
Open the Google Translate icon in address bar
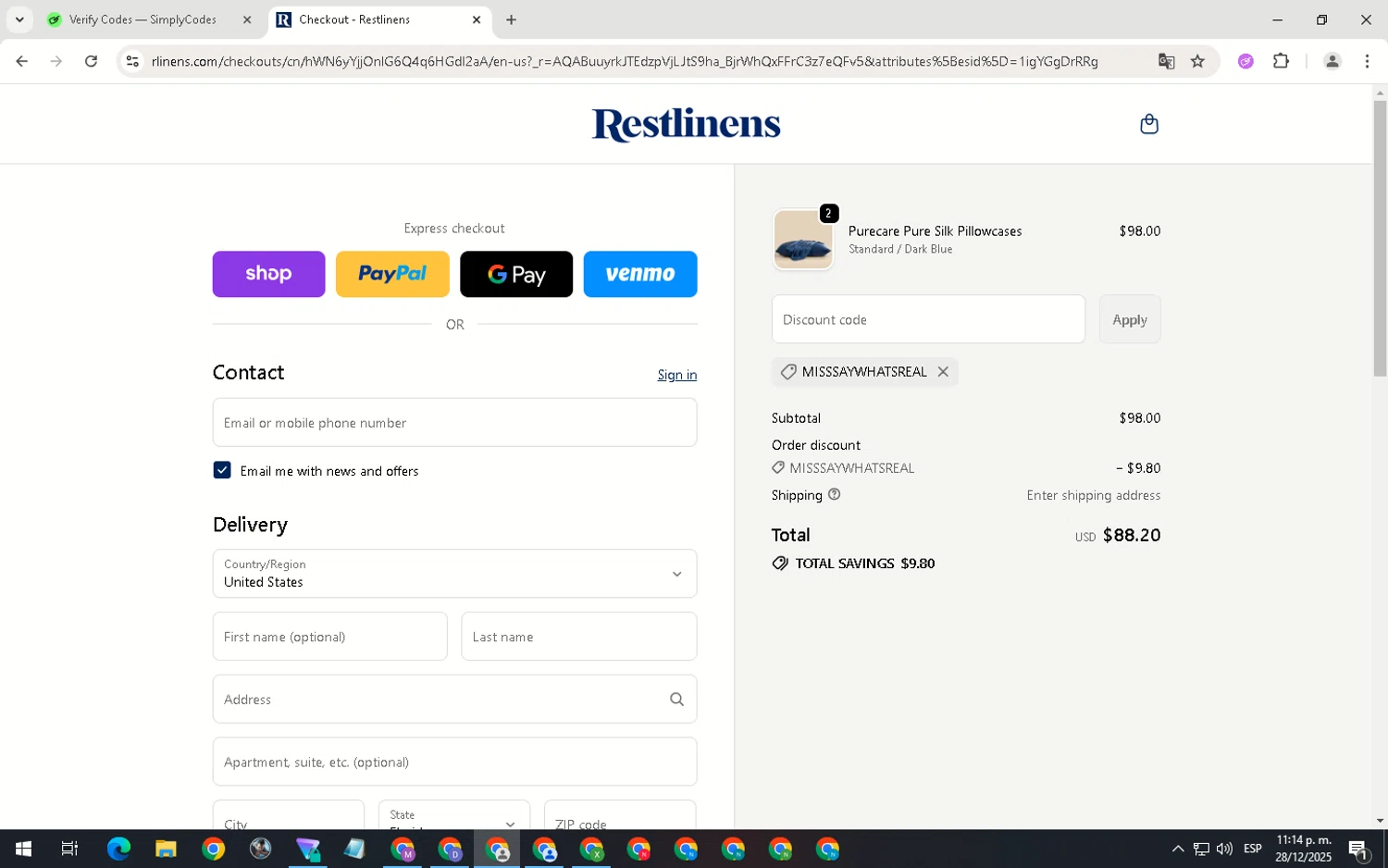[x=1166, y=61]
